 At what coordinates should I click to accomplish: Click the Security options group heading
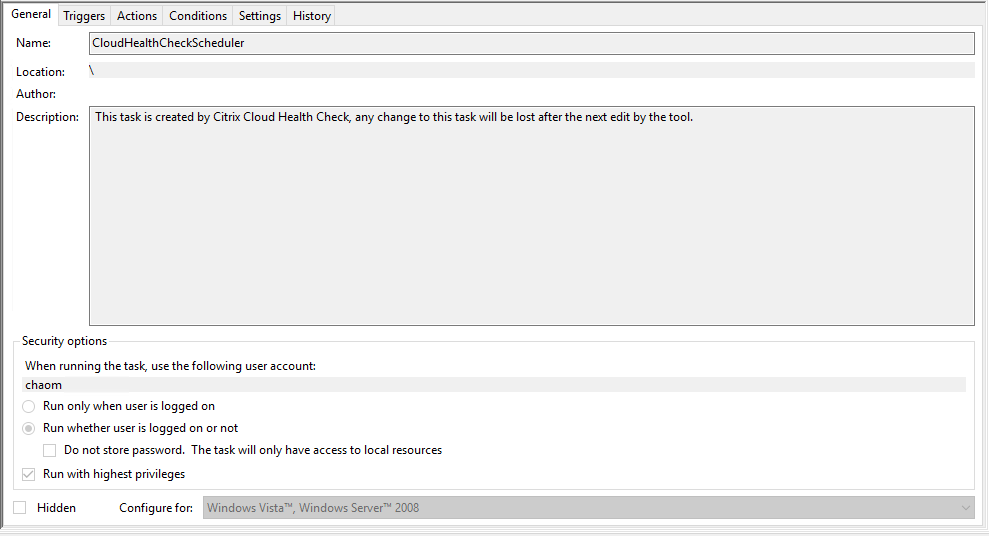64,341
